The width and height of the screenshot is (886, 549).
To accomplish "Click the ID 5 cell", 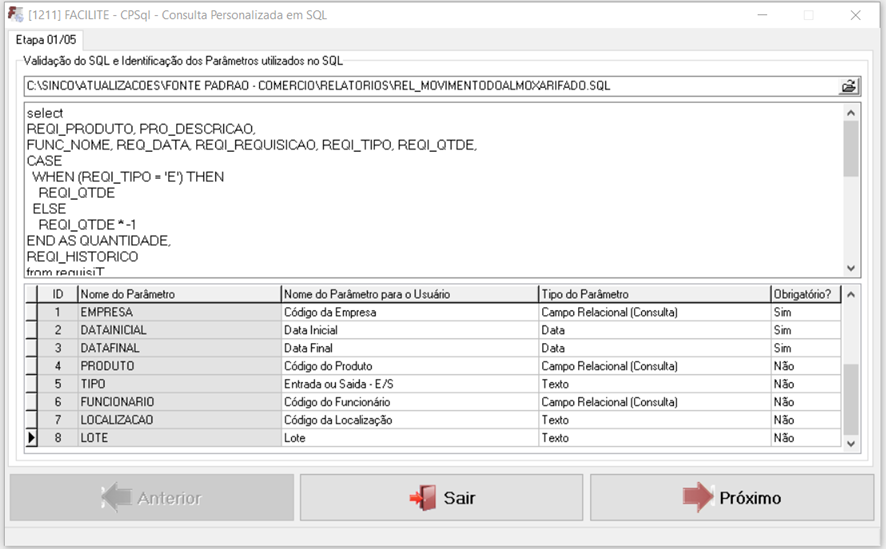I will [58, 384].
